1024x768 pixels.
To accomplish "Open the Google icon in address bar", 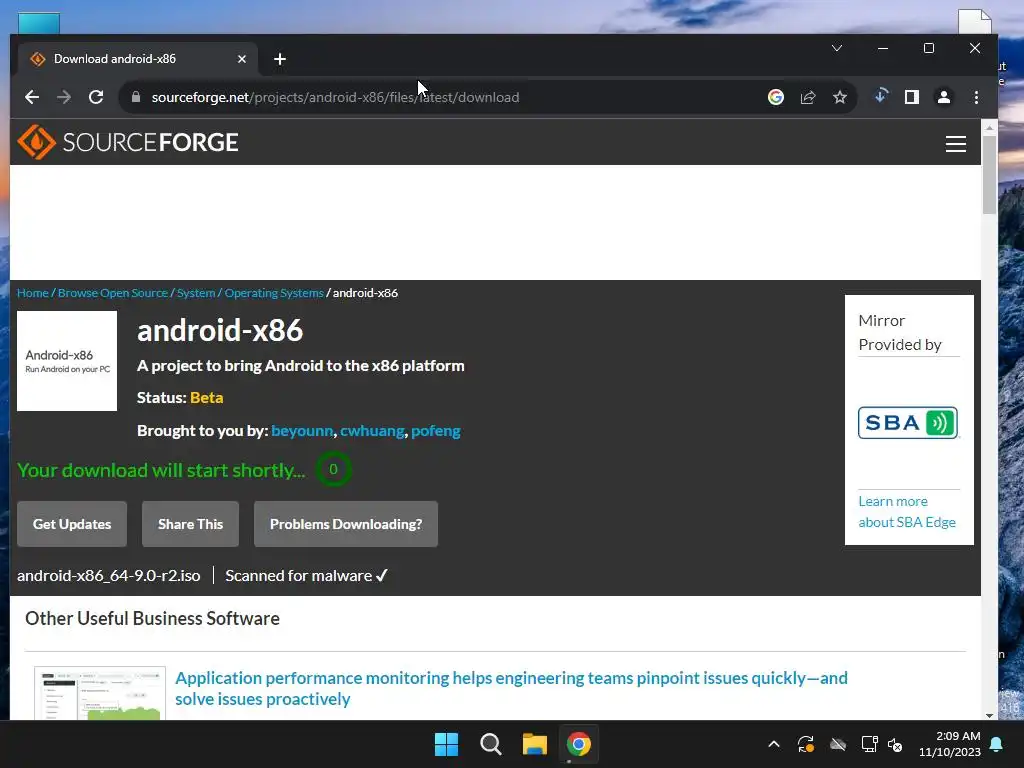I will 776,97.
